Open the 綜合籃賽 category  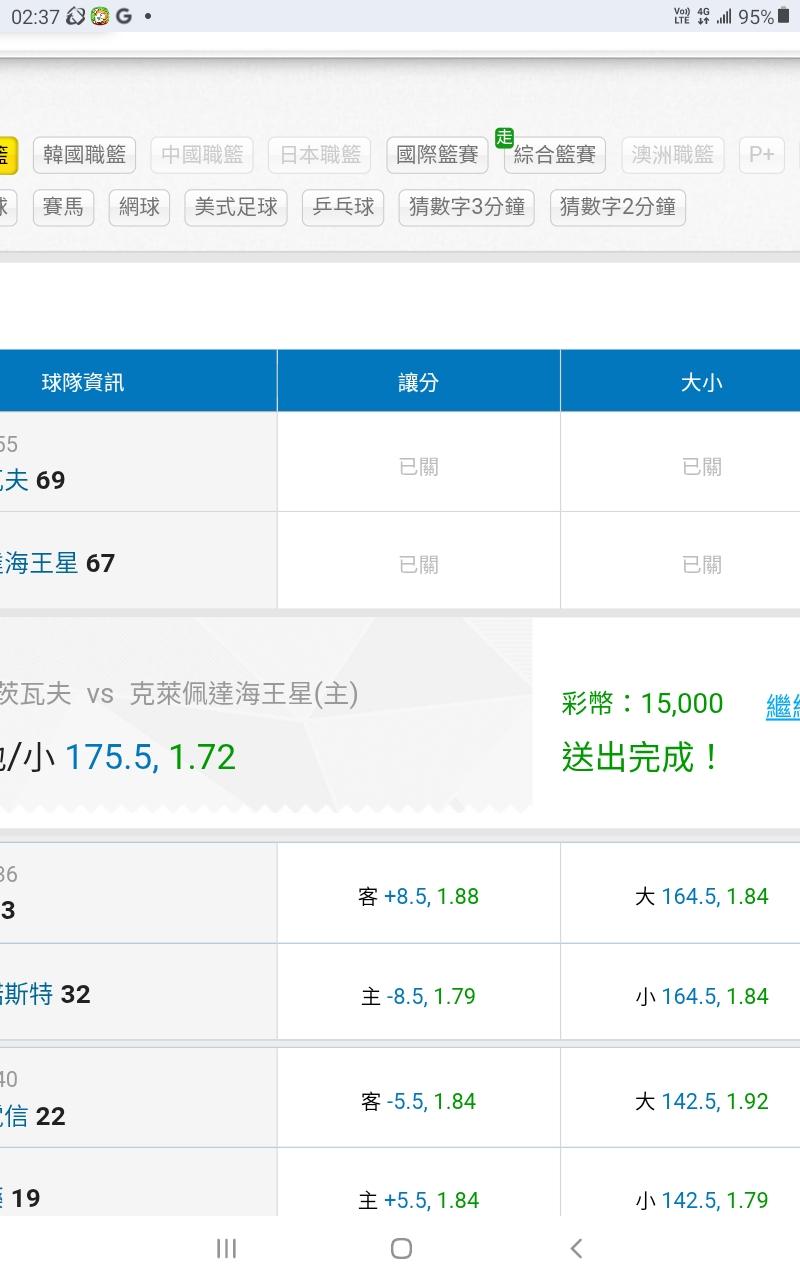(555, 155)
